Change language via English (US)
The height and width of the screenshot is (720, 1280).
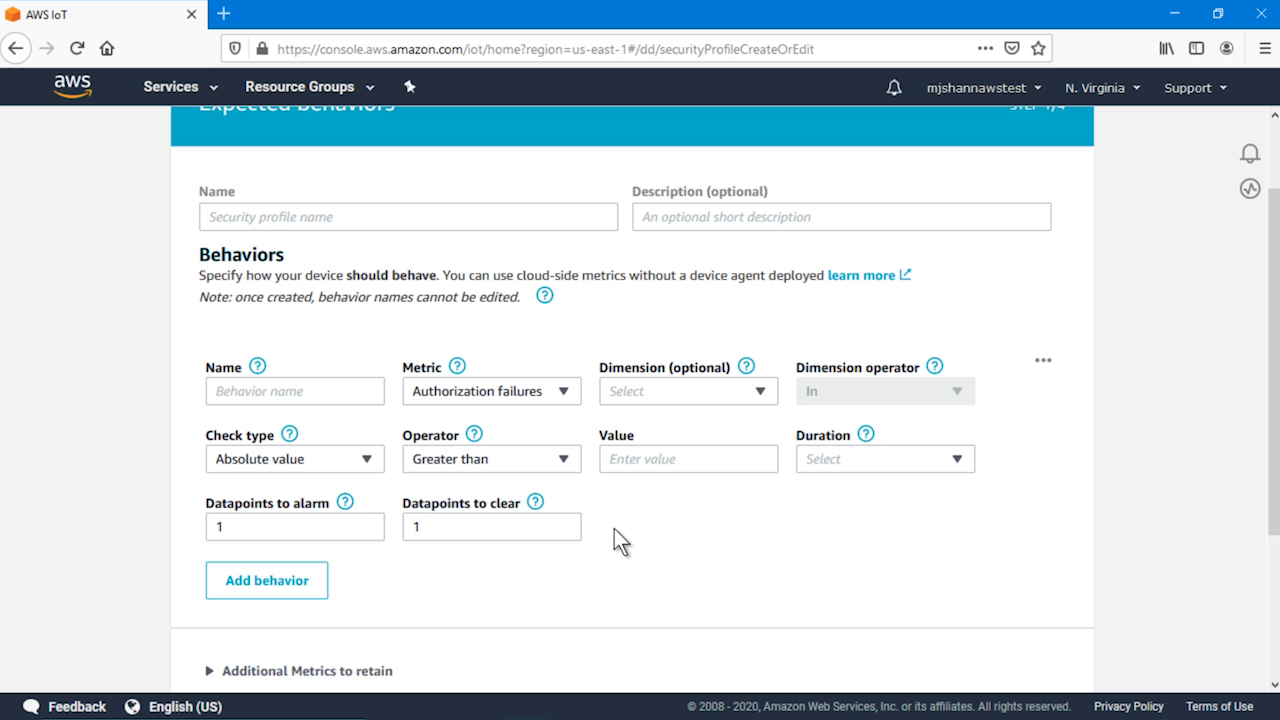[x=173, y=706]
